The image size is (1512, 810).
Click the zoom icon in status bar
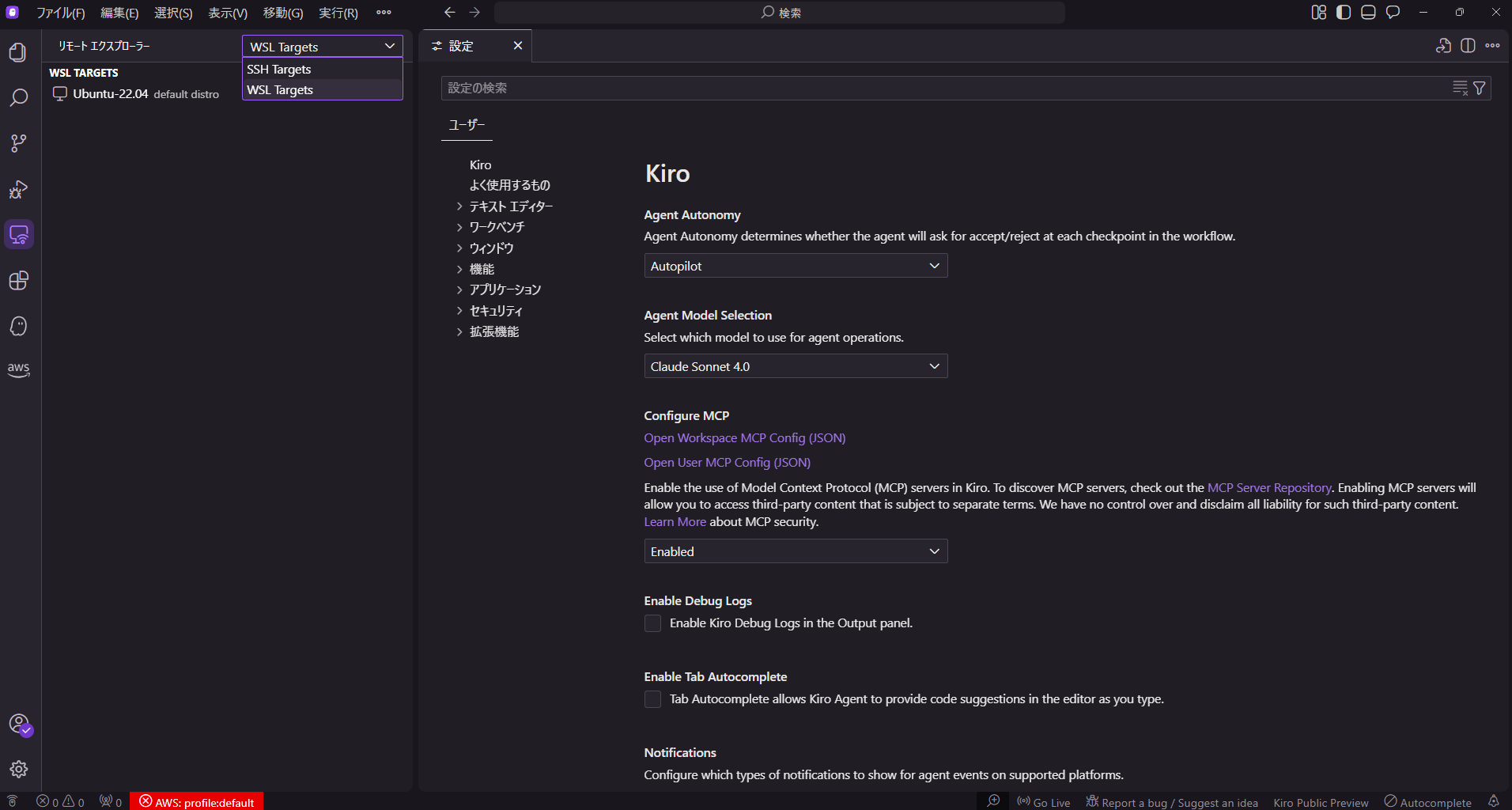click(x=993, y=801)
